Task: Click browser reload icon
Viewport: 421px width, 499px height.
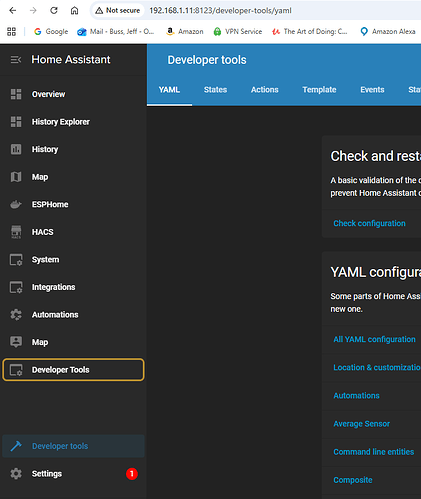Action: [x=54, y=10]
